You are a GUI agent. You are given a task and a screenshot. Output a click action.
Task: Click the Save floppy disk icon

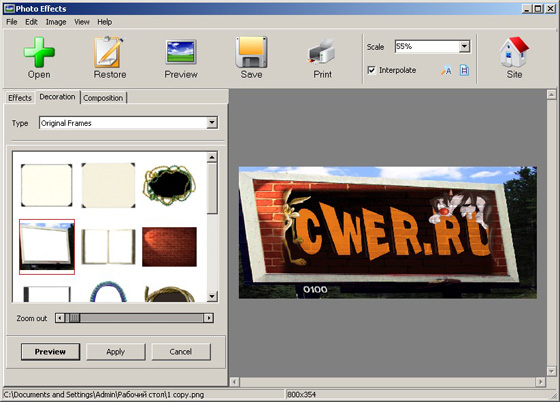point(251,52)
